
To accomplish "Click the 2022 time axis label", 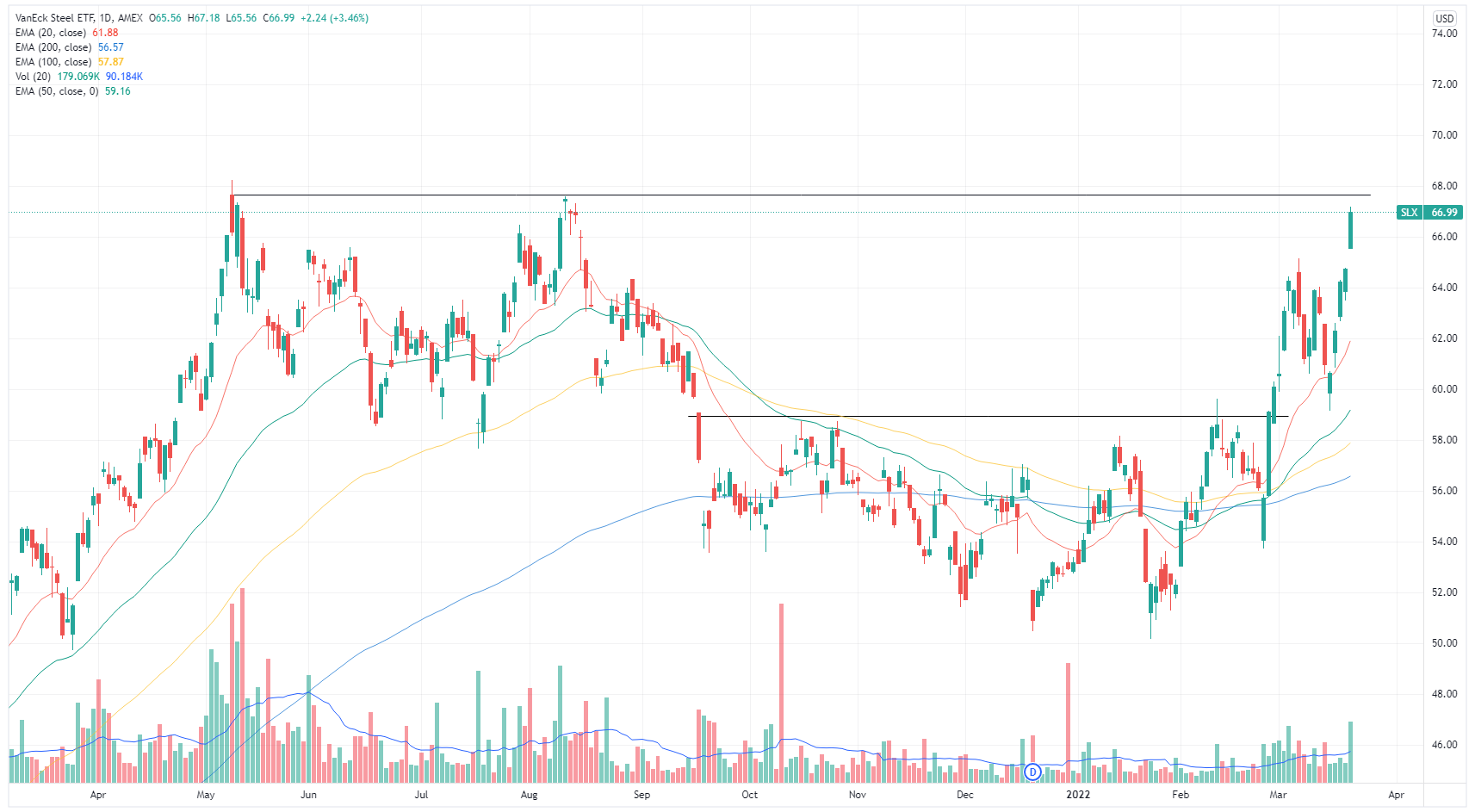I will (x=1078, y=795).
